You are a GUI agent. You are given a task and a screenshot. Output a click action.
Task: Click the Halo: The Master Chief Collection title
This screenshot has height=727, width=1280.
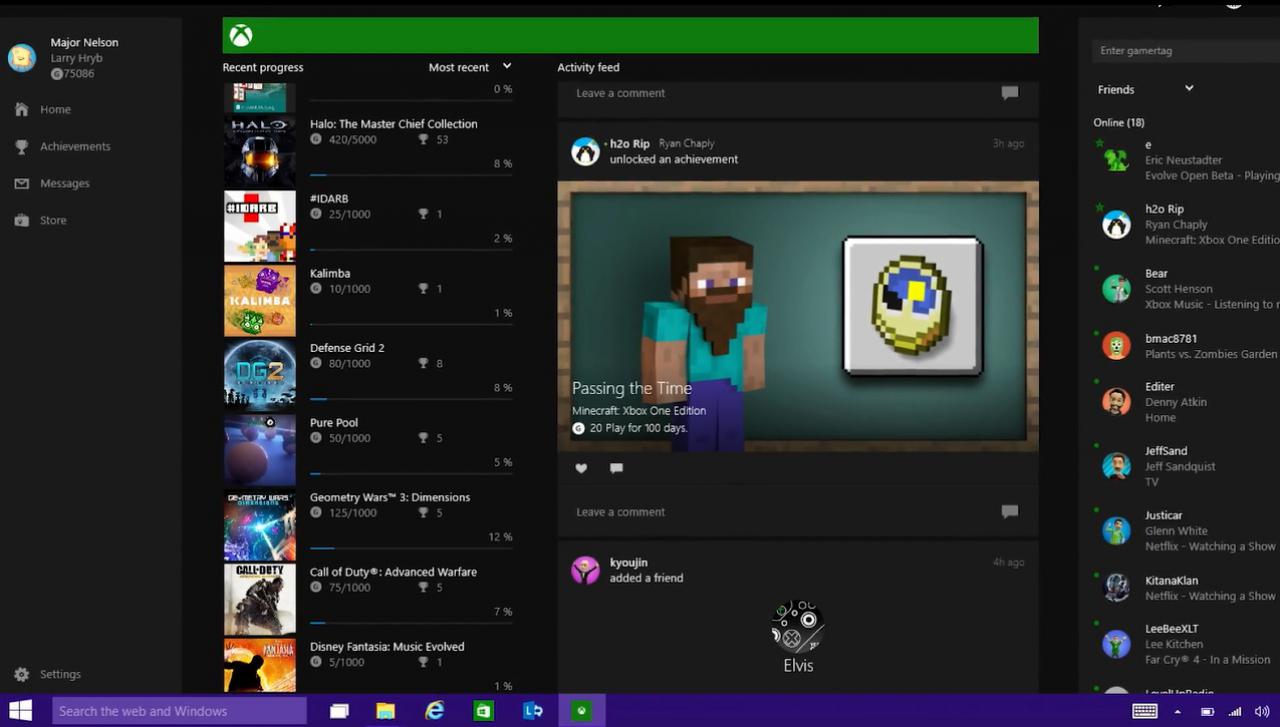(393, 124)
